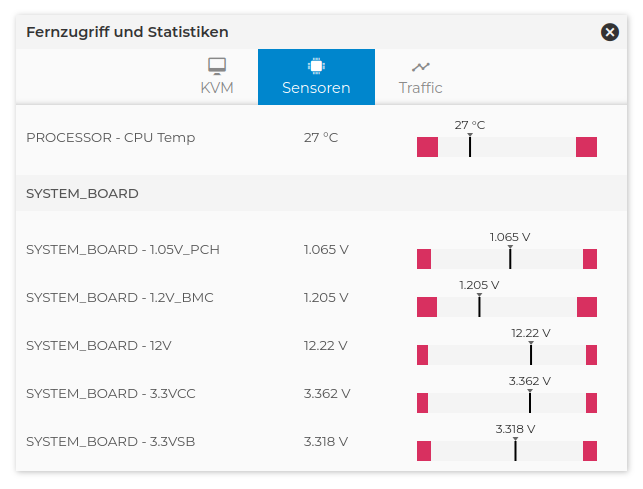Click the 3.362 V value text
The image size is (643, 489).
[327, 393]
